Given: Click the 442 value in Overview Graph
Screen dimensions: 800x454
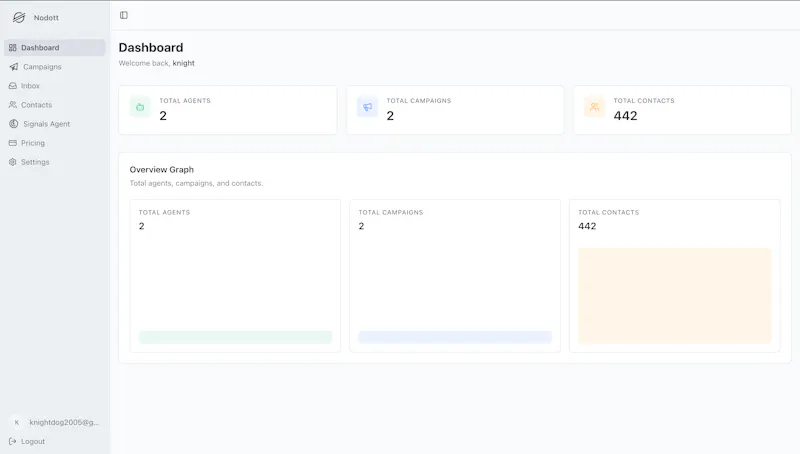Looking at the screenshot, I should point(587,226).
